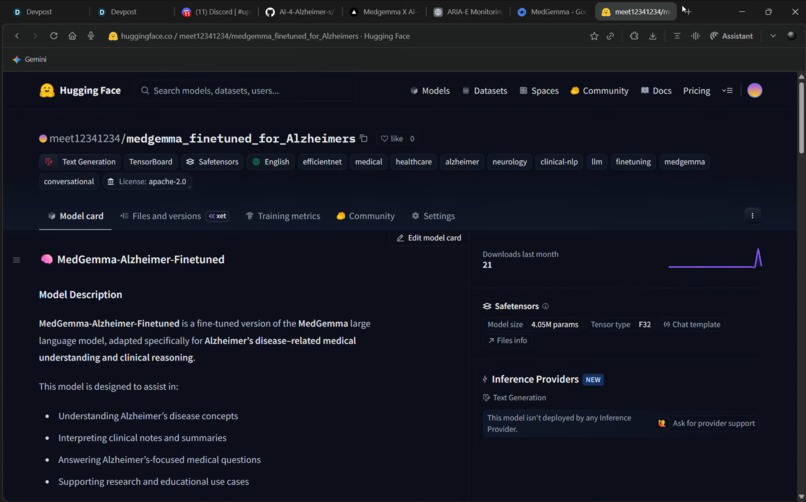The height and width of the screenshot is (502, 806).
Task: Select the Safetensors tag
Action: click(x=212, y=161)
